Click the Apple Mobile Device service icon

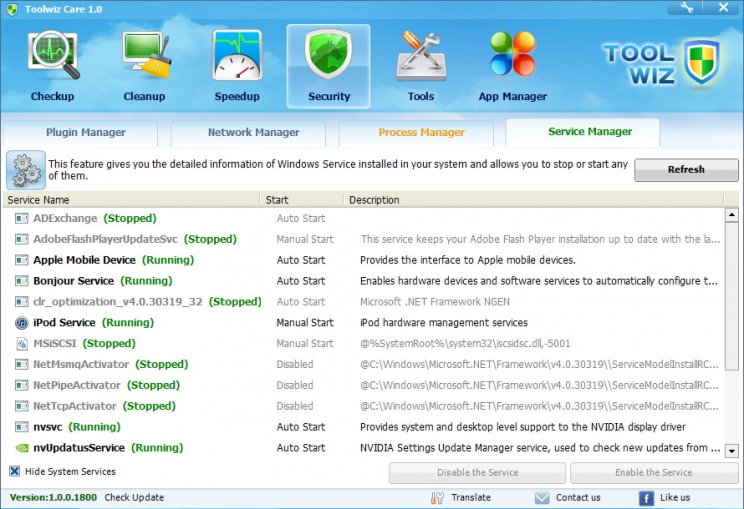pos(21,260)
